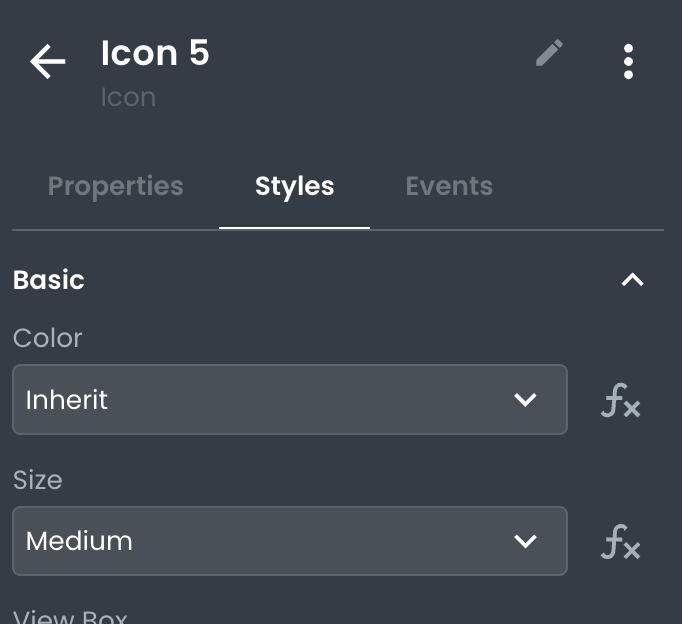Collapse the Basic section using its chevron
Viewport: 682px width, 624px height.
pyautogui.click(x=632, y=280)
